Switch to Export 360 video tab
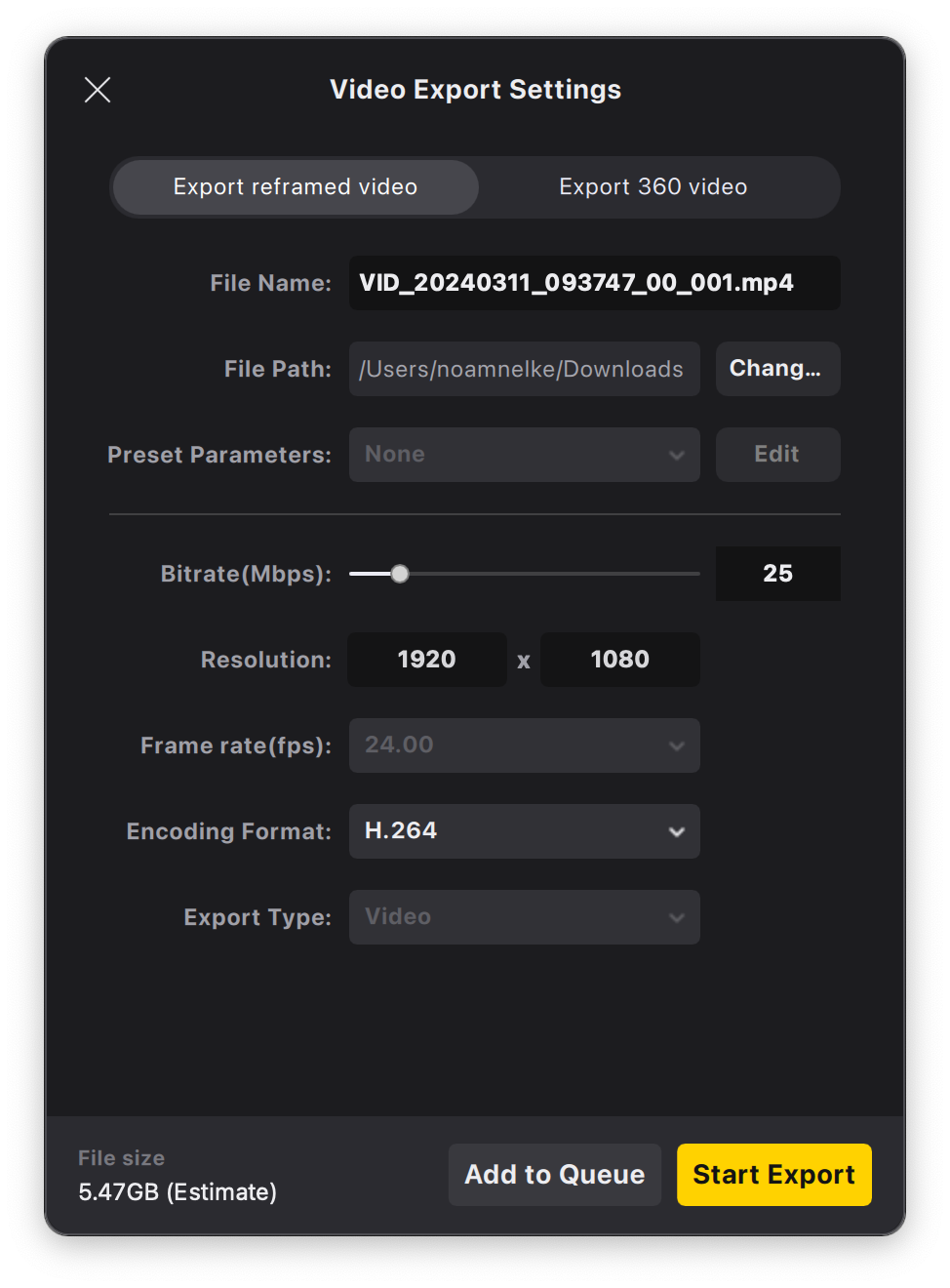 [x=653, y=187]
